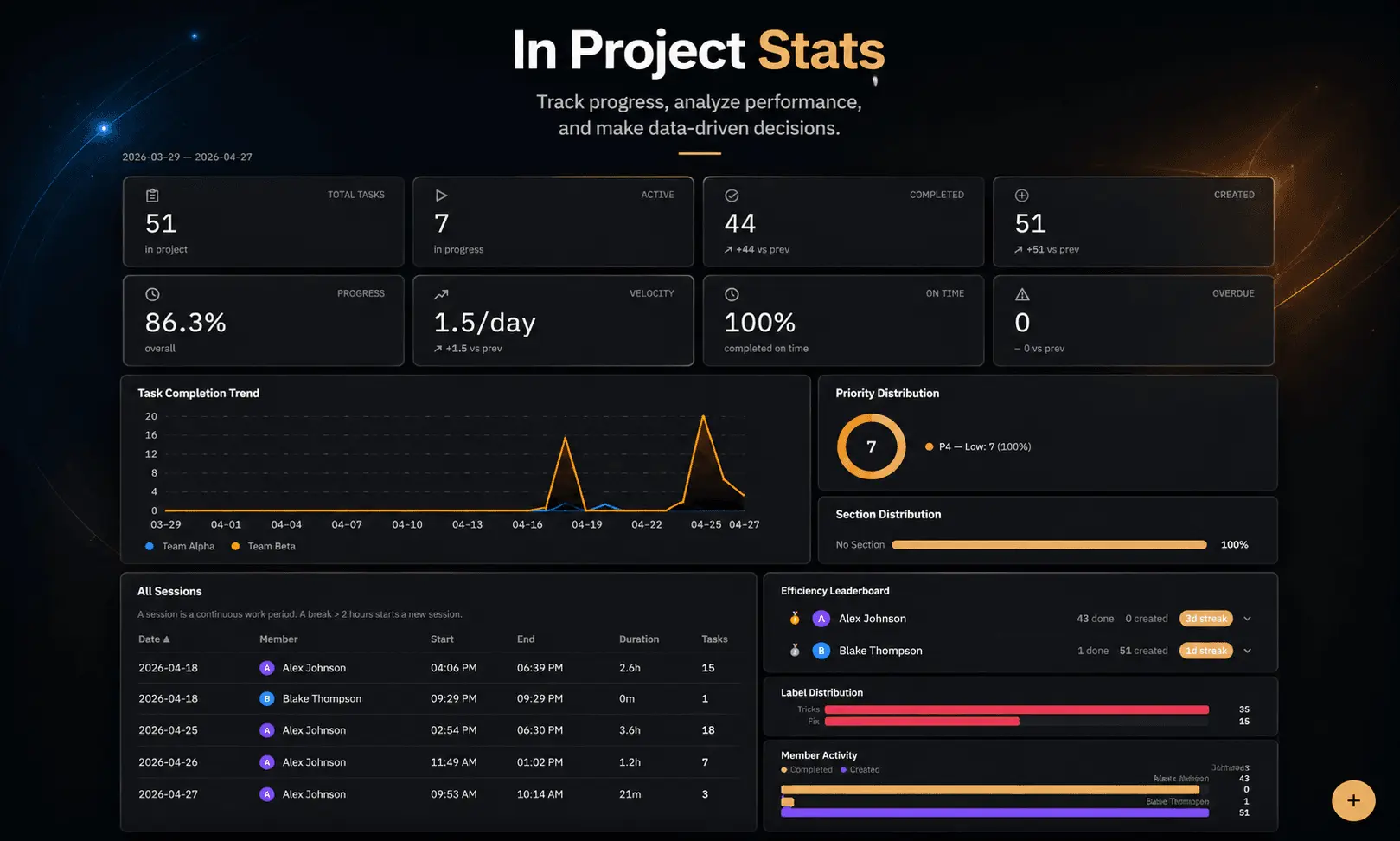The image size is (1400, 841).
Task: Click the 02:54 PM start time cell
Action: 454,730
